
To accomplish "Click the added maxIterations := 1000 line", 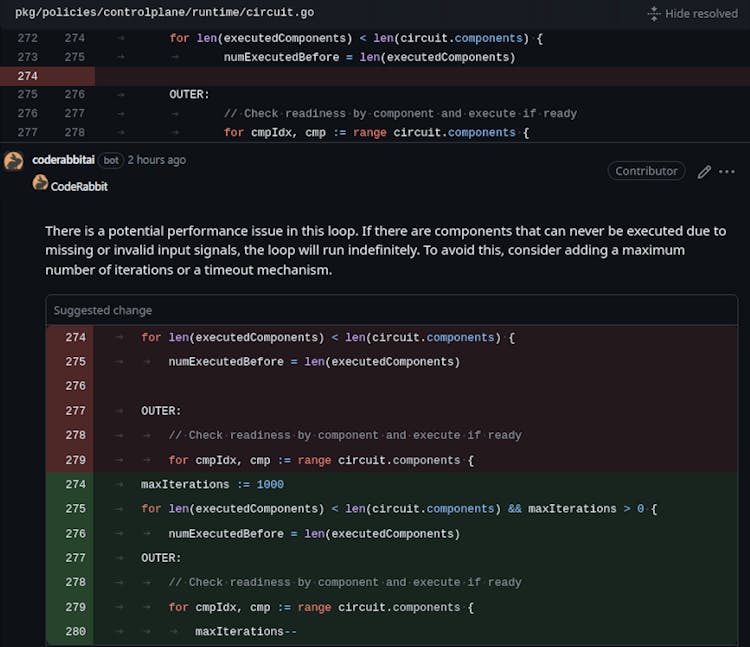I will tap(212, 485).
